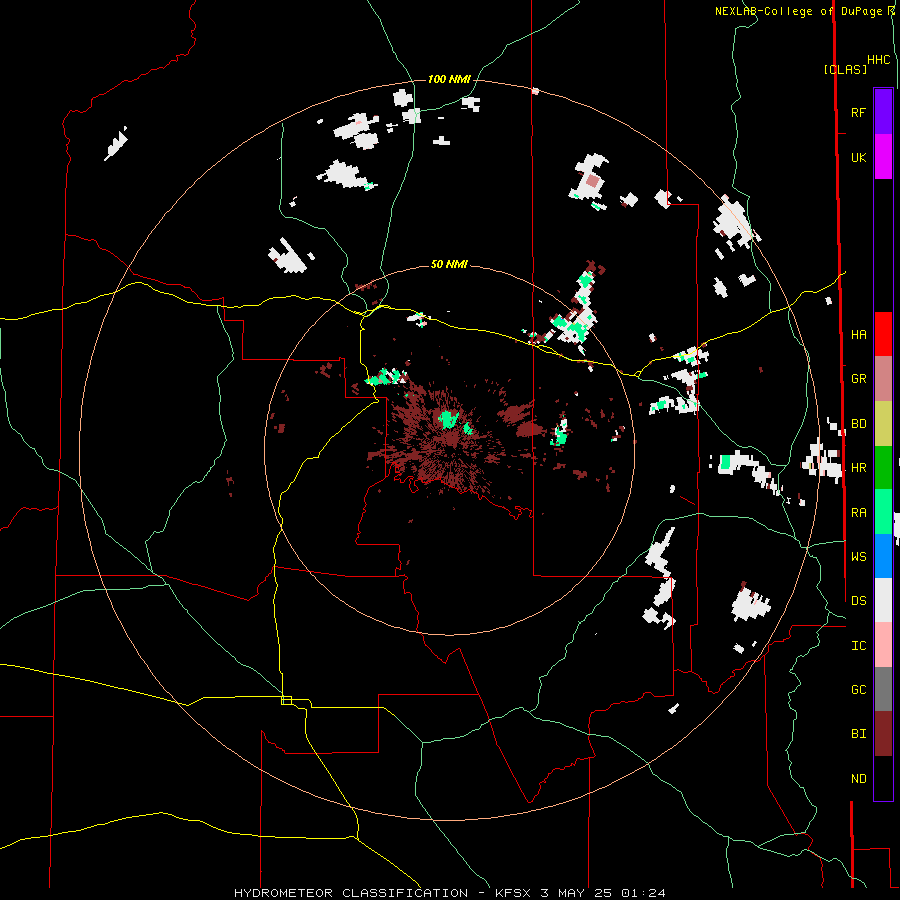This screenshot has width=900, height=900.
Task: Click the DS white legend swatch
Action: click(x=883, y=600)
